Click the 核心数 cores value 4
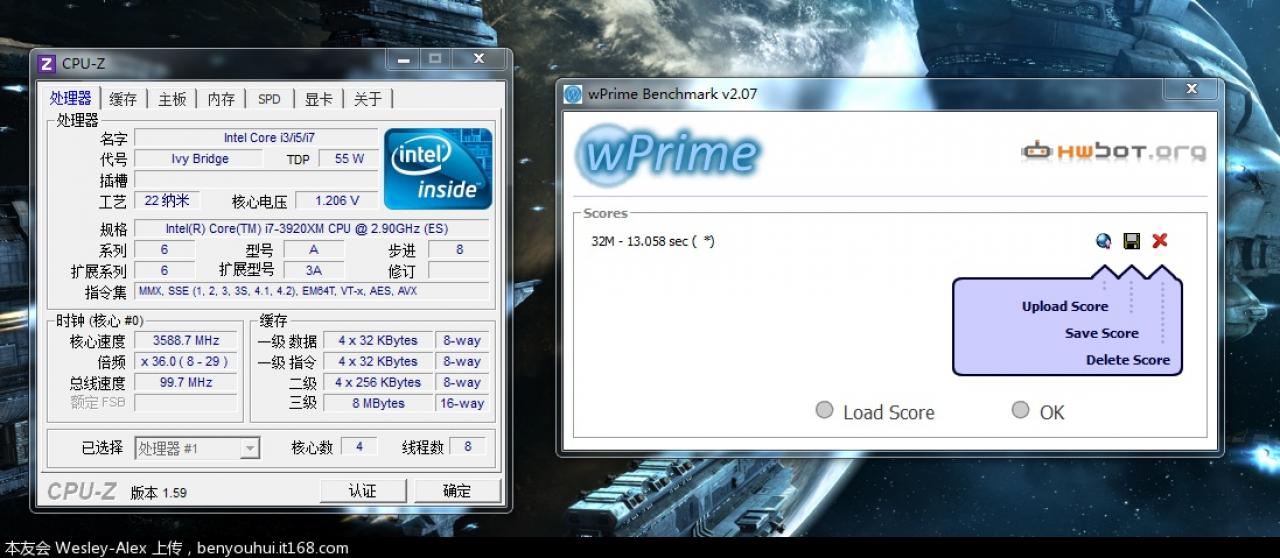 coord(358,448)
